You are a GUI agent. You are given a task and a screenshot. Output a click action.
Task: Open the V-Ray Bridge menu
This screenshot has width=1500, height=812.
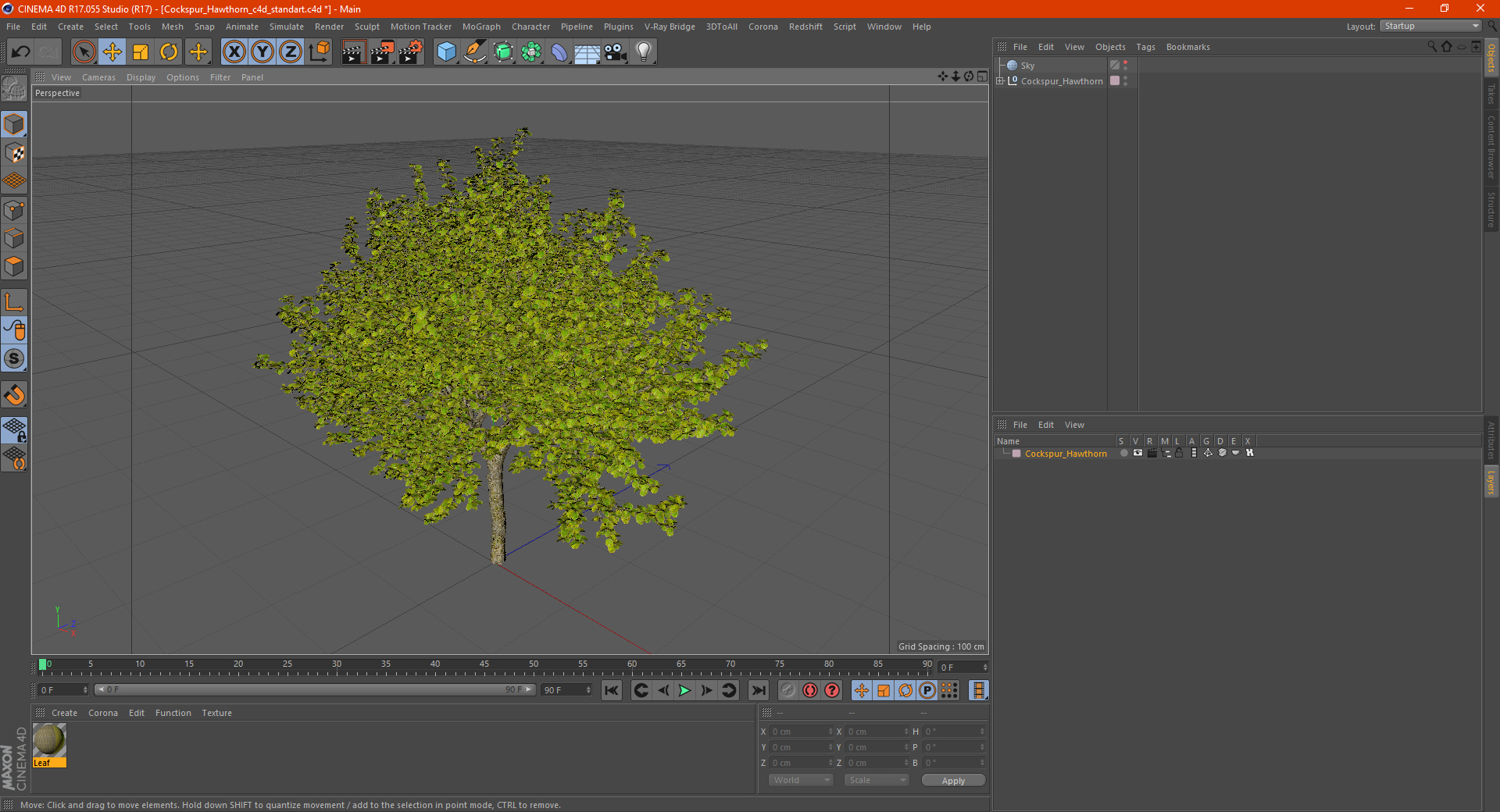pos(670,27)
